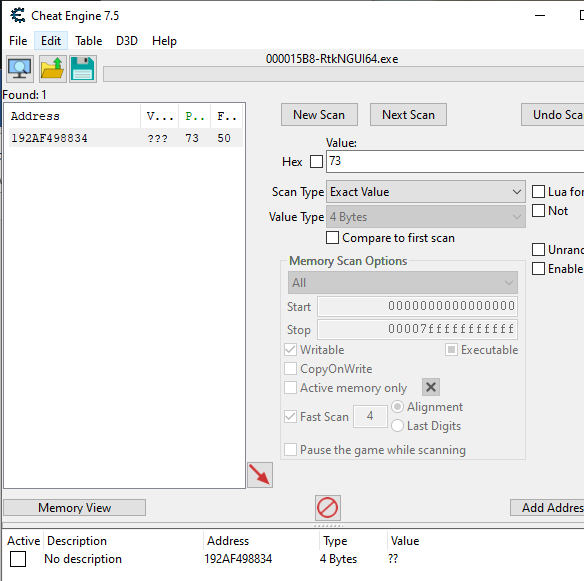Open the memory region All dropdown
584x581 pixels.
click(x=403, y=283)
